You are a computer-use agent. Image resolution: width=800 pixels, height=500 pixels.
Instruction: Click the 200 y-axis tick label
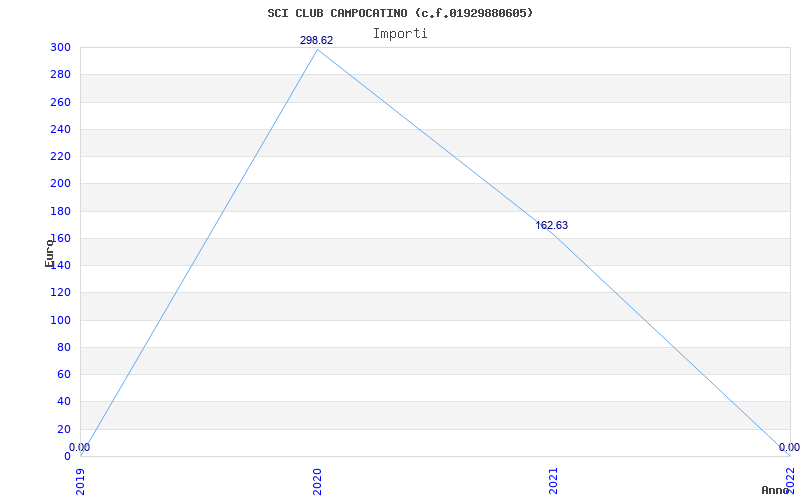pyautogui.click(x=61, y=184)
